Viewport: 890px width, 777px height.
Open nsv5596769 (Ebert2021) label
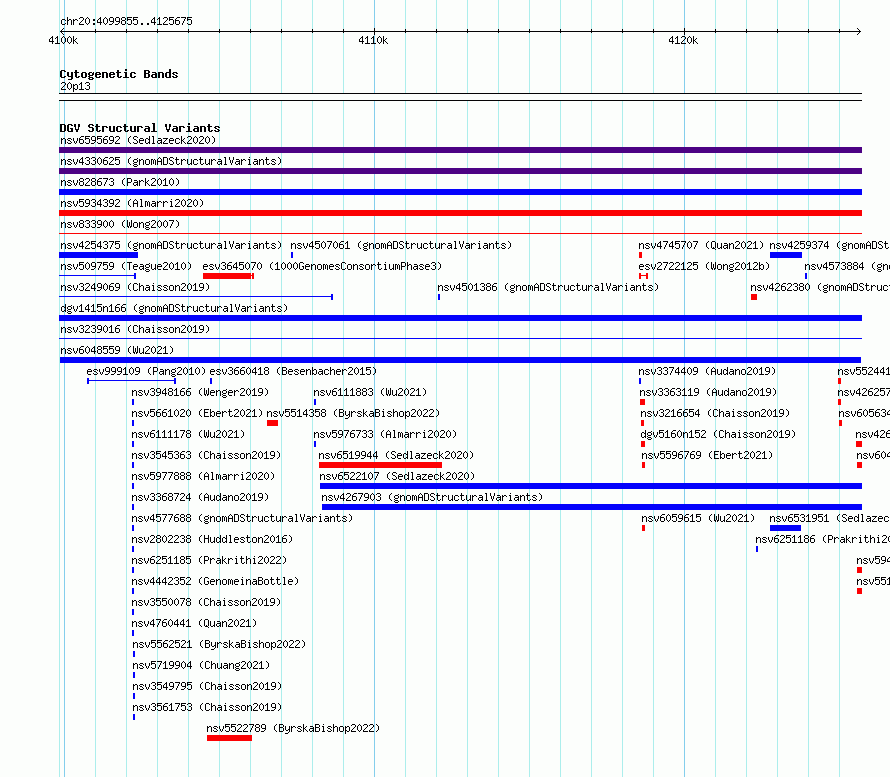[x=707, y=455]
